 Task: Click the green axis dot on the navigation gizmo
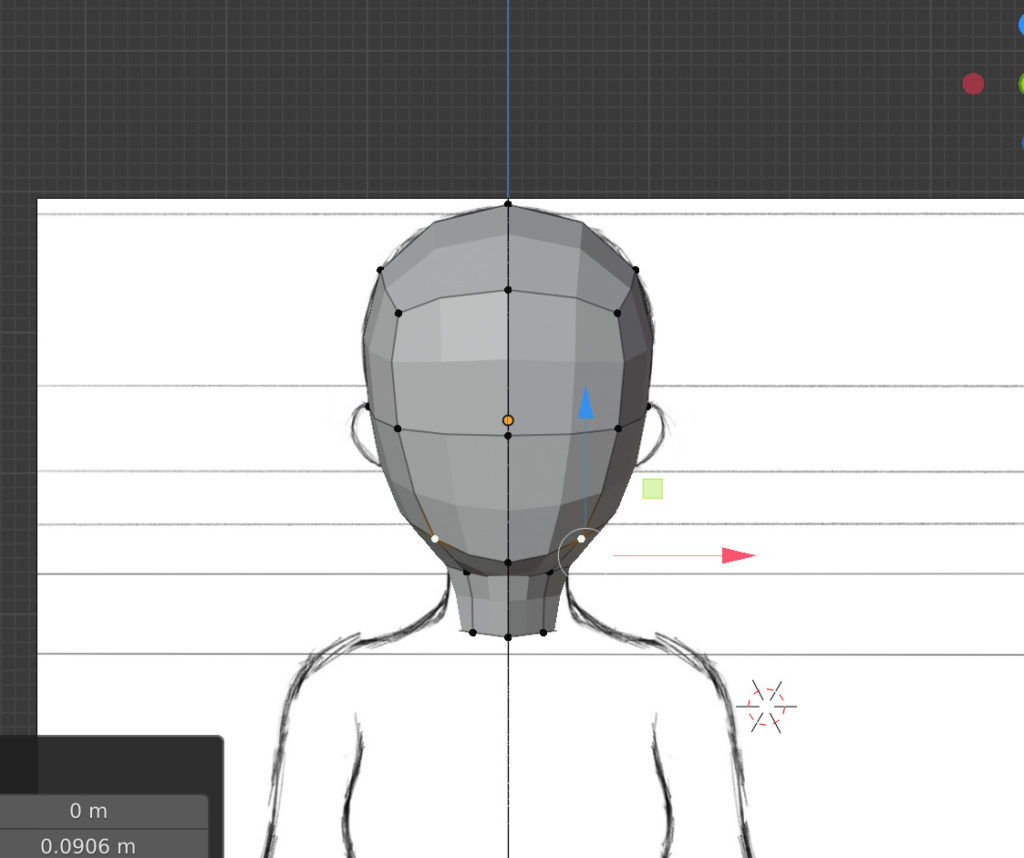tap(1019, 84)
